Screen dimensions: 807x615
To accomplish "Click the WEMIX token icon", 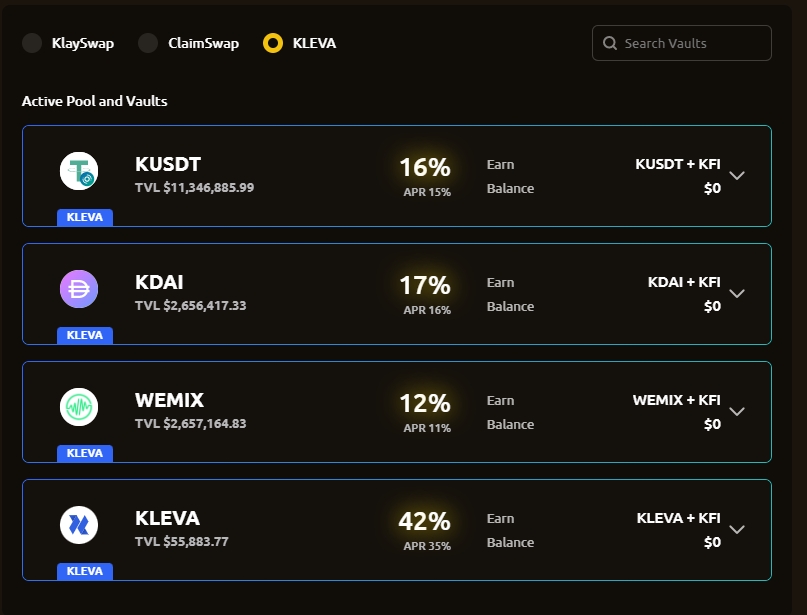I will [79, 407].
